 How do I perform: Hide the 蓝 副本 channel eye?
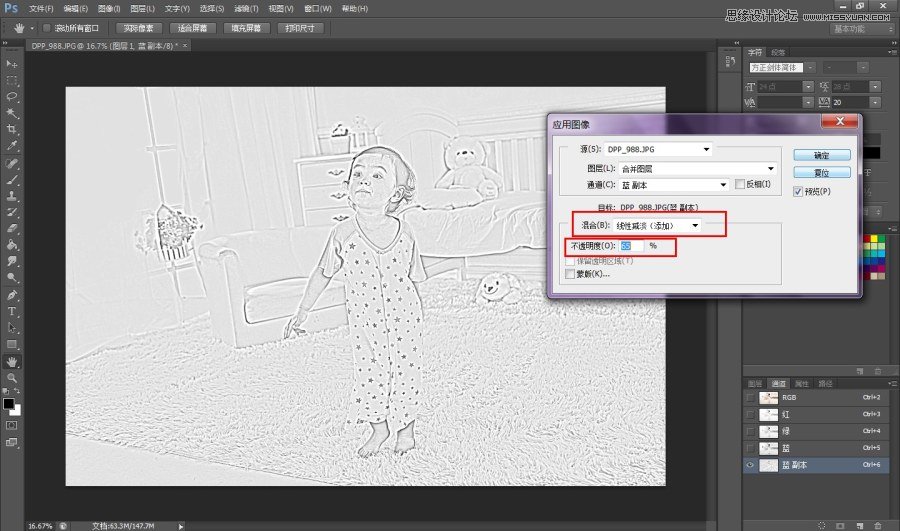[750, 465]
